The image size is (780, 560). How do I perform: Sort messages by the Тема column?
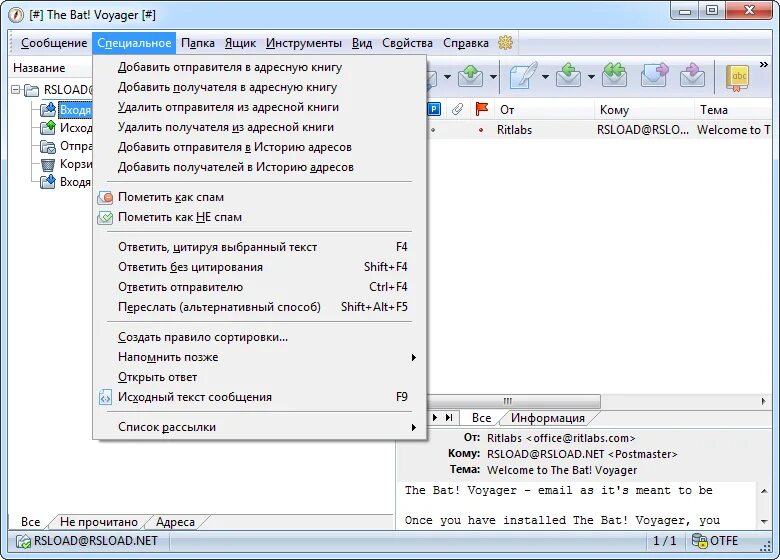tap(713, 109)
